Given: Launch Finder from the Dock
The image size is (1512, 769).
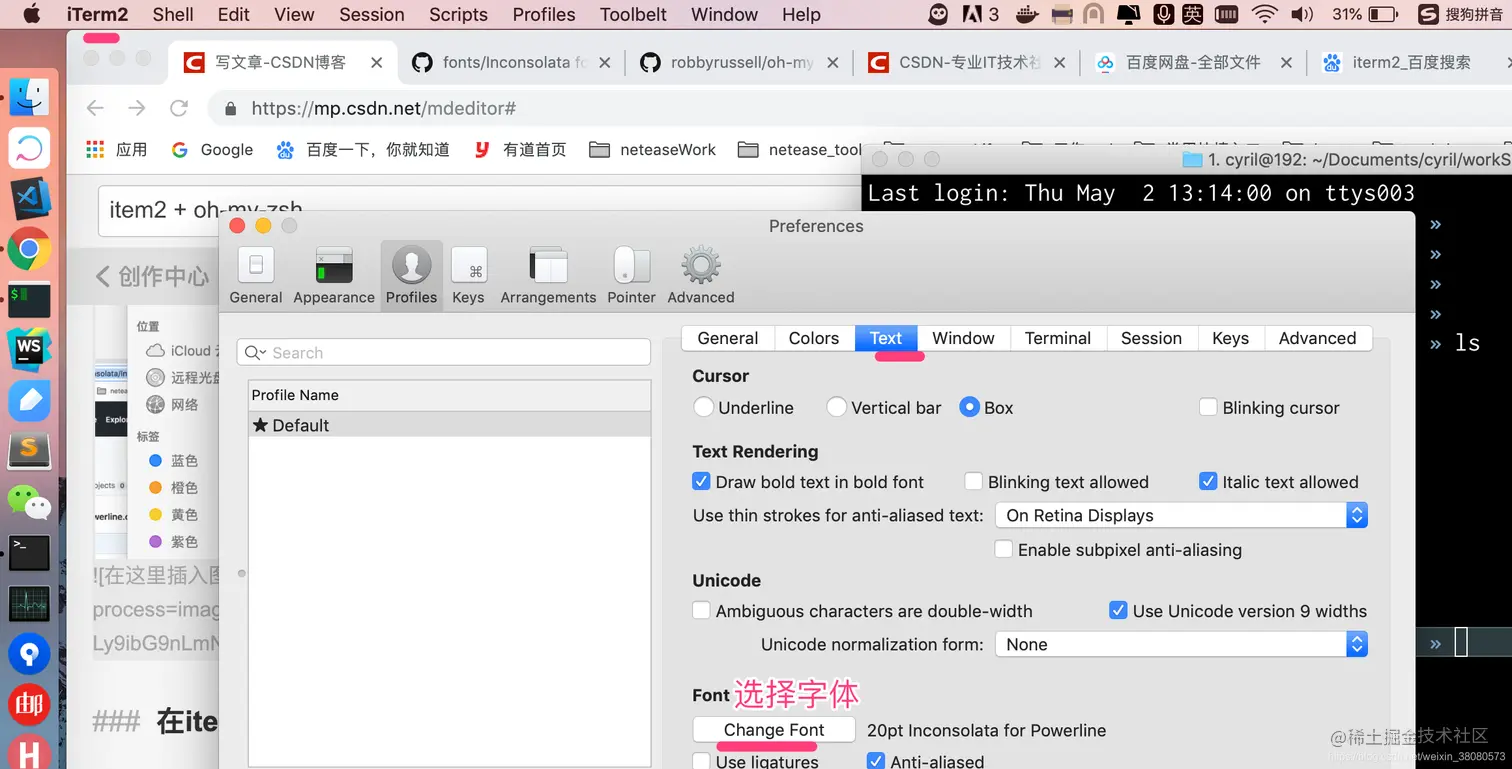Looking at the screenshot, I should [29, 97].
